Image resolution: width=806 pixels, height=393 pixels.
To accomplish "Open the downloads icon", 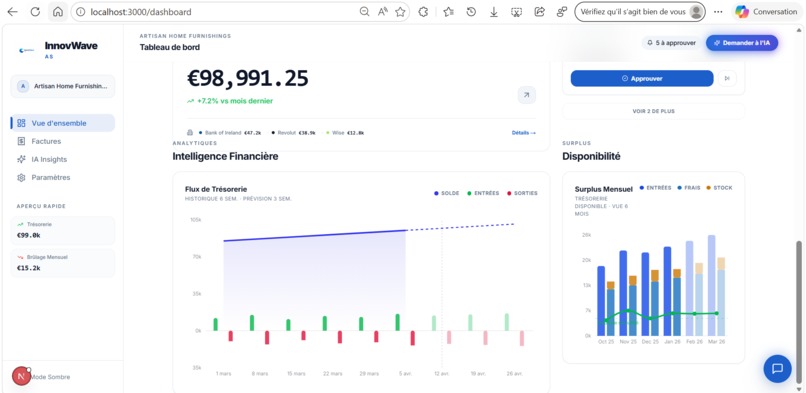I will pyautogui.click(x=493, y=12).
